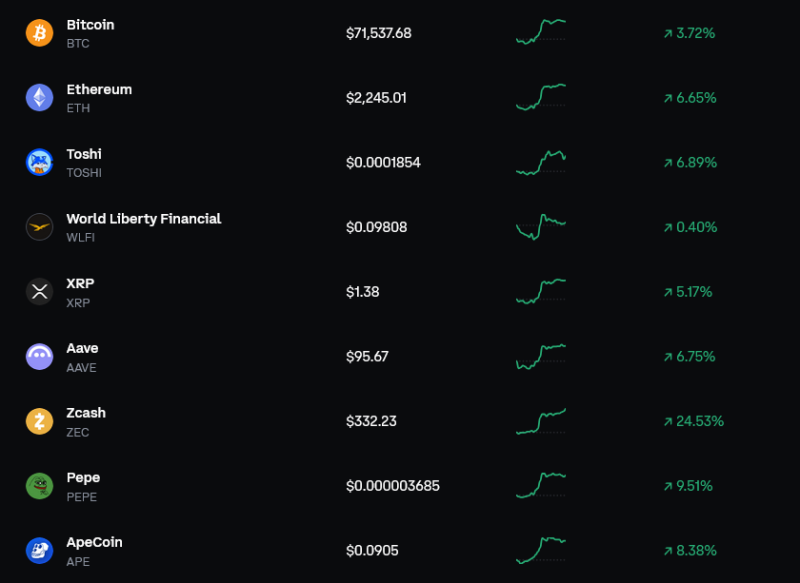Click the Ethereum logo icon

pyautogui.click(x=39, y=97)
